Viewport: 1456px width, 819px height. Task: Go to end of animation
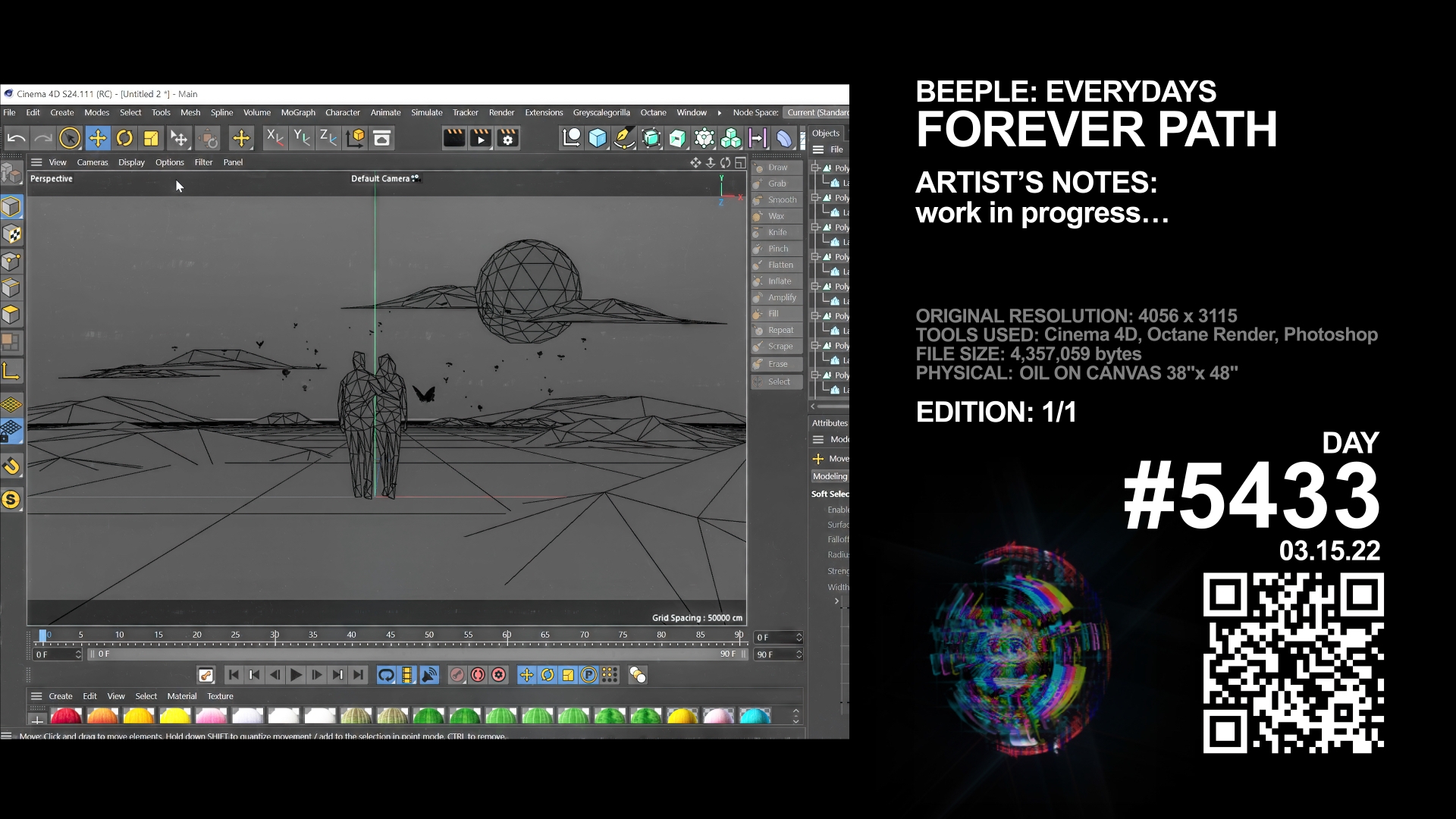358,675
